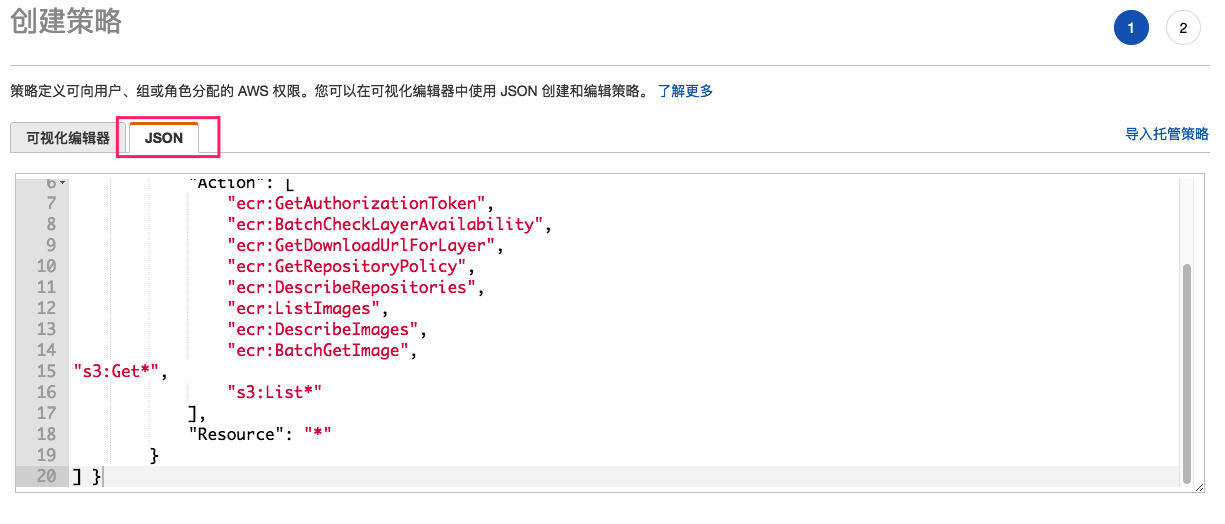Viewport: 1225px width, 524px height.
Task: Click the "s3:List*" text
Action: pyautogui.click(x=275, y=392)
